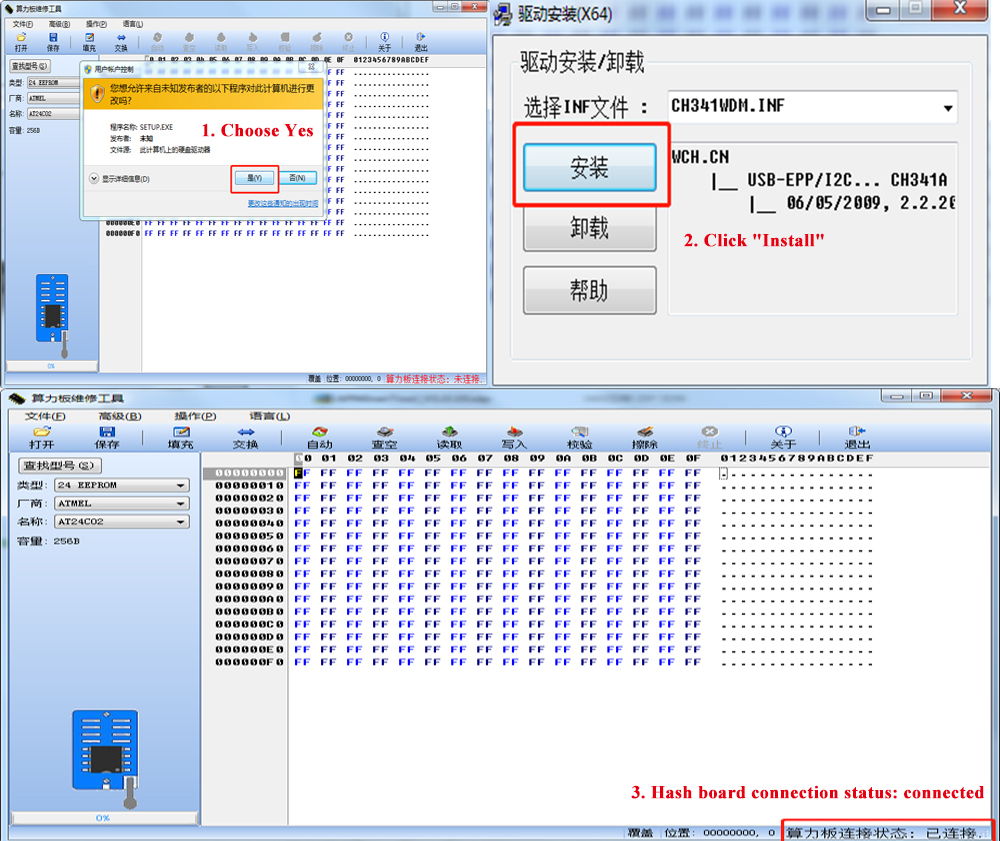Click row address 00000010 in connected window hex view
Screen dimensions: 1000x841
pyautogui.click(x=249, y=486)
